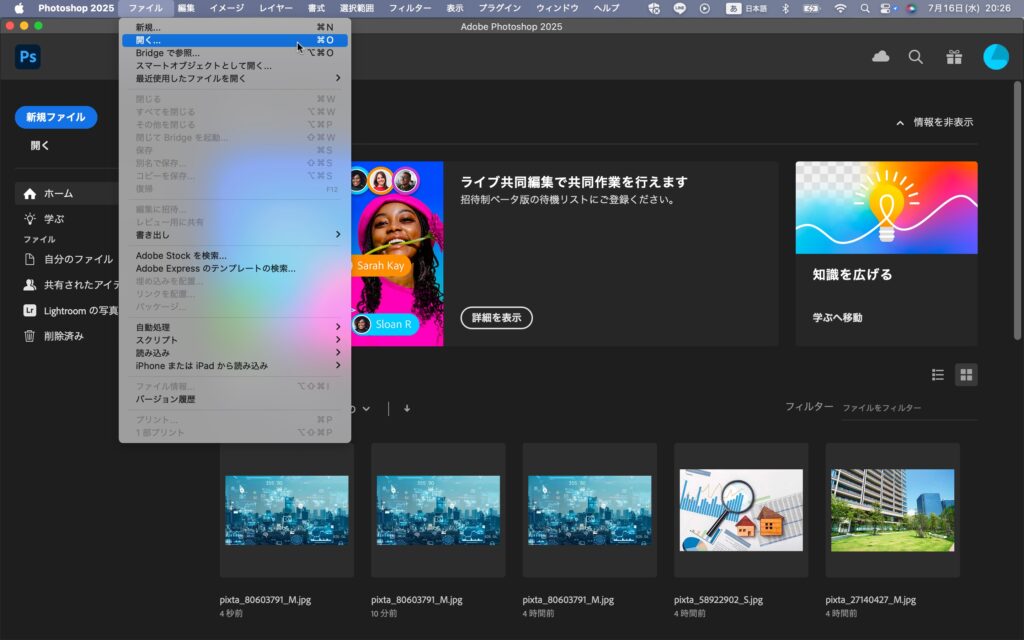Expand iPhone または iPad から読み込み submenu

coord(235,366)
